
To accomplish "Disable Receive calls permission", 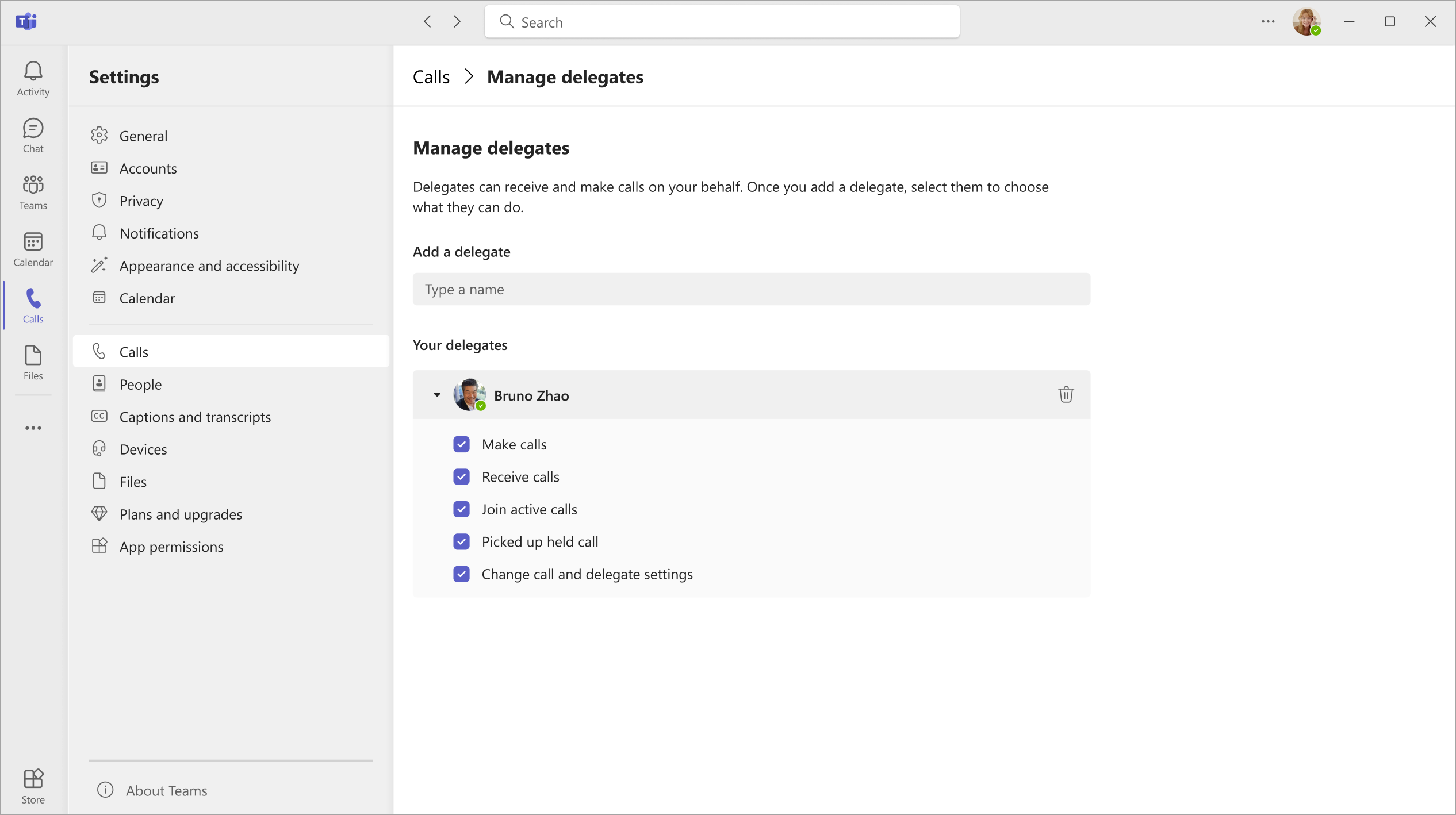I will click(461, 476).
